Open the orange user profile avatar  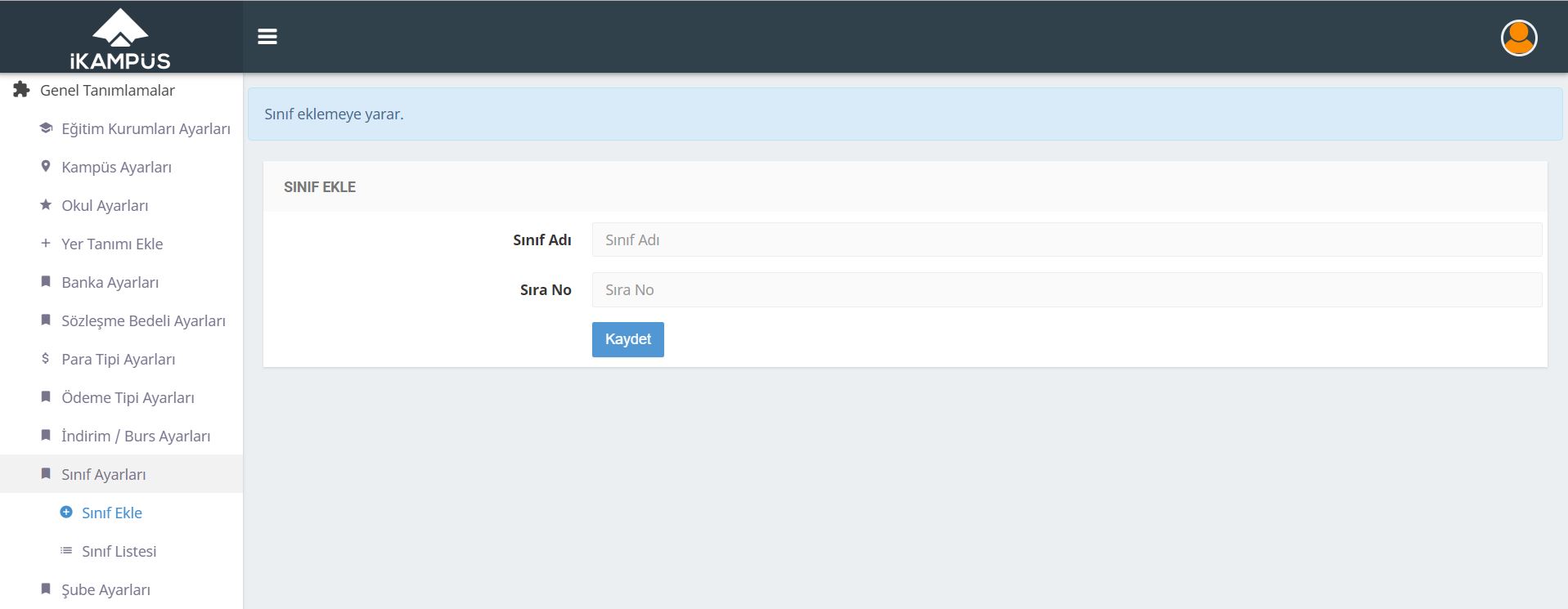[1519, 38]
